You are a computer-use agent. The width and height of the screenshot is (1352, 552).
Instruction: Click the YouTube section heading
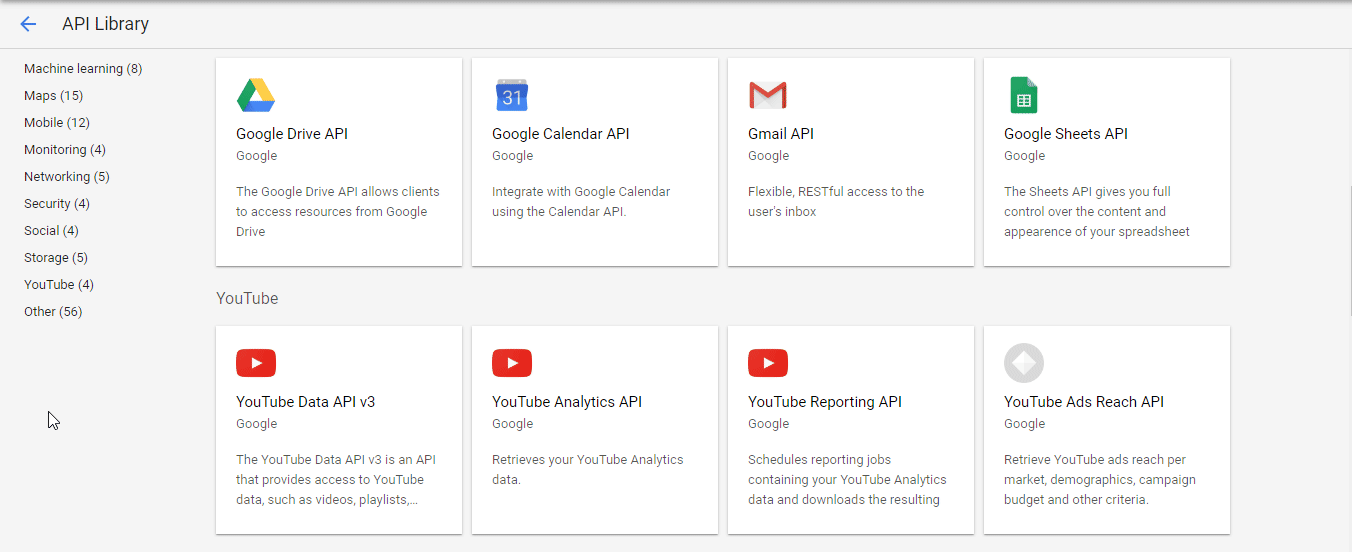[247, 298]
